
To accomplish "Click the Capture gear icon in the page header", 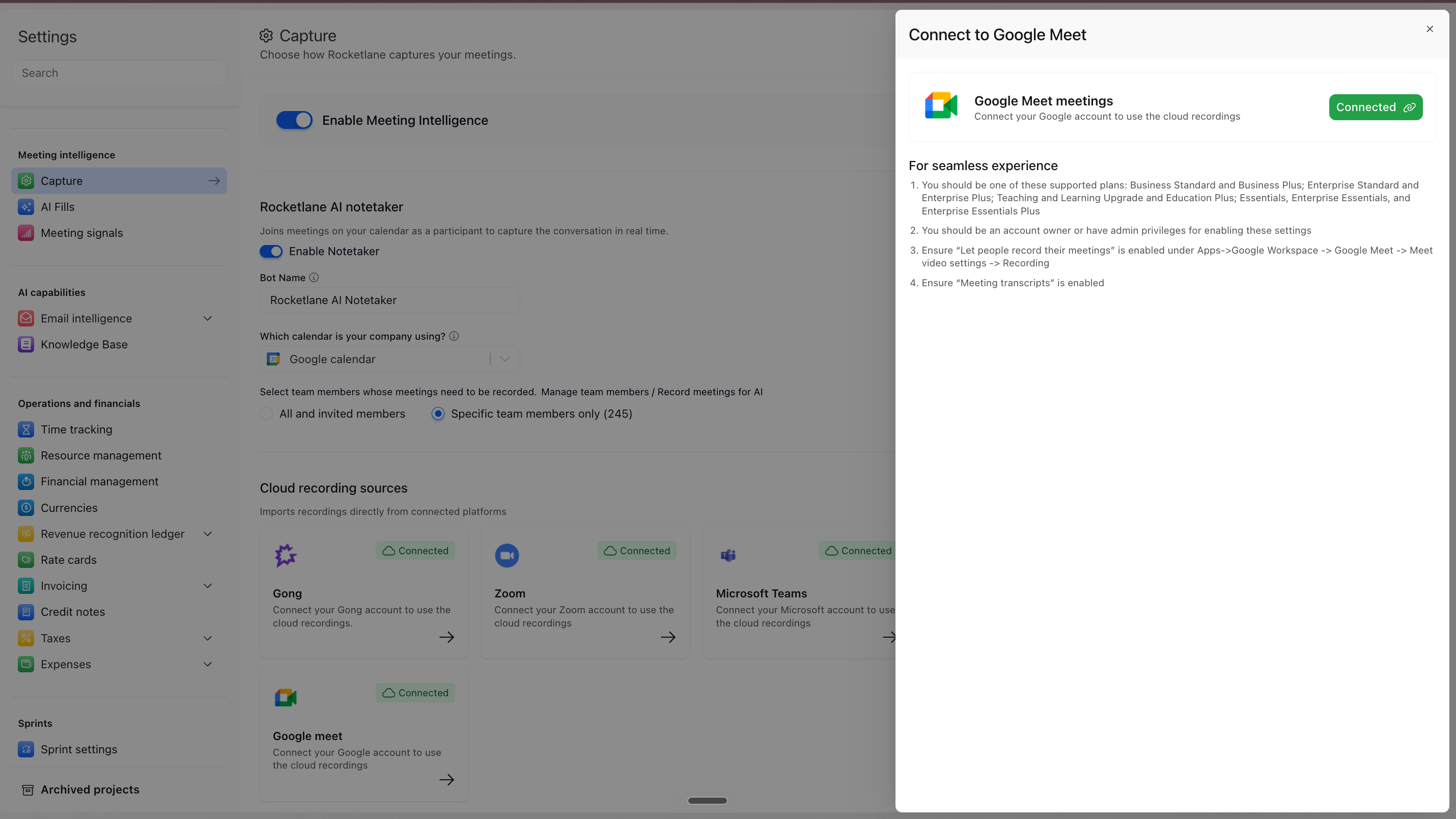I will [x=266, y=36].
